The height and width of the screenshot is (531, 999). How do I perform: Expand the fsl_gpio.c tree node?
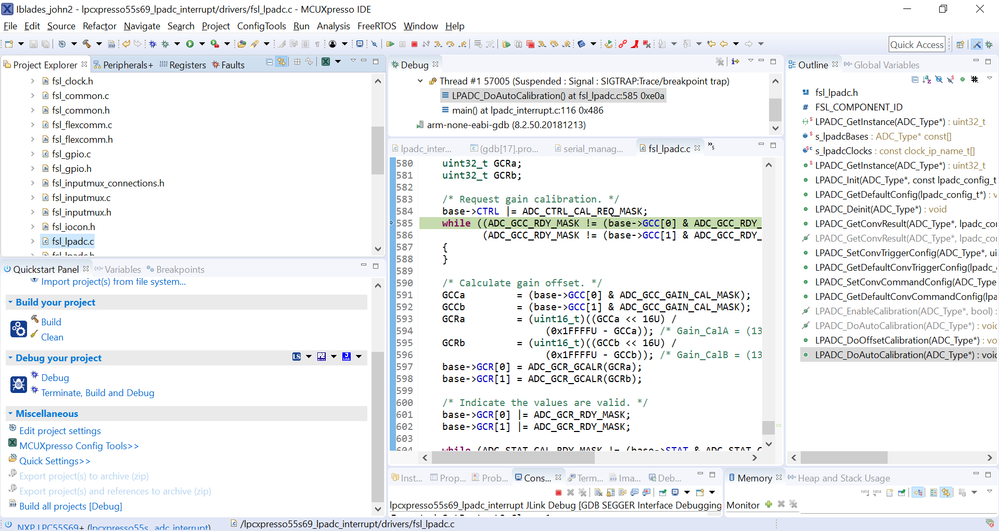coord(32,154)
